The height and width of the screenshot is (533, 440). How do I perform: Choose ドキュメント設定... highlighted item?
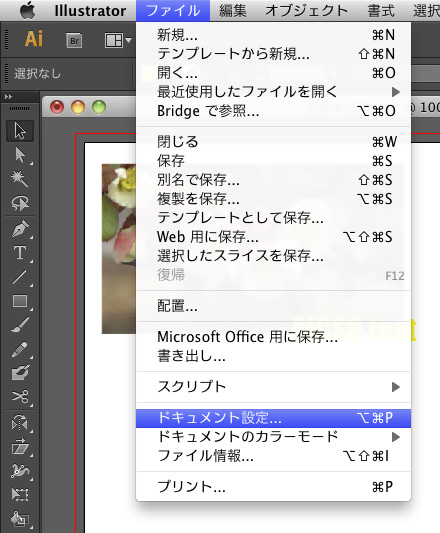pos(273,418)
